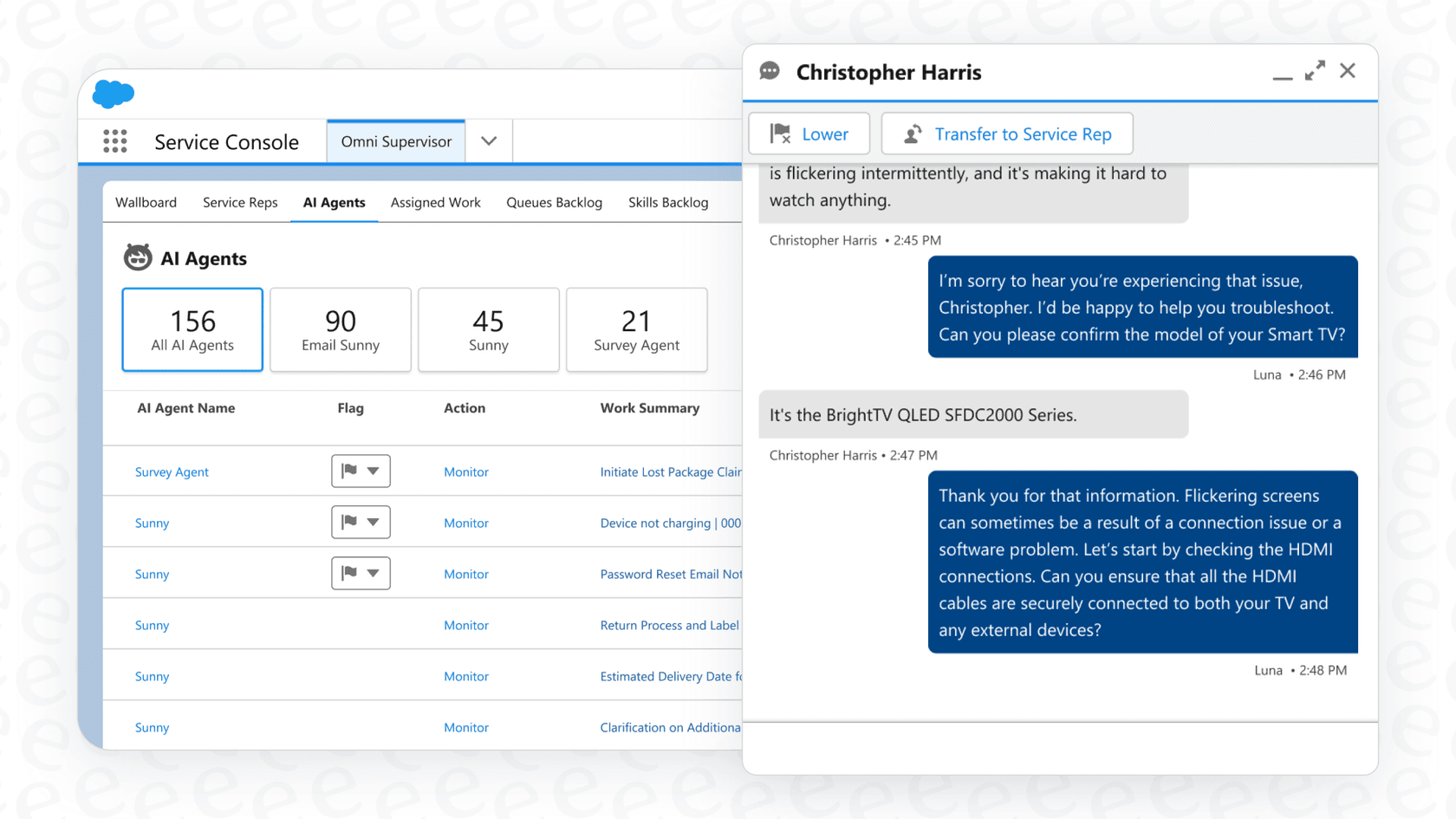1456x819 pixels.
Task: Click the chat bubble icon beside Christopher Harris
Action: [770, 71]
